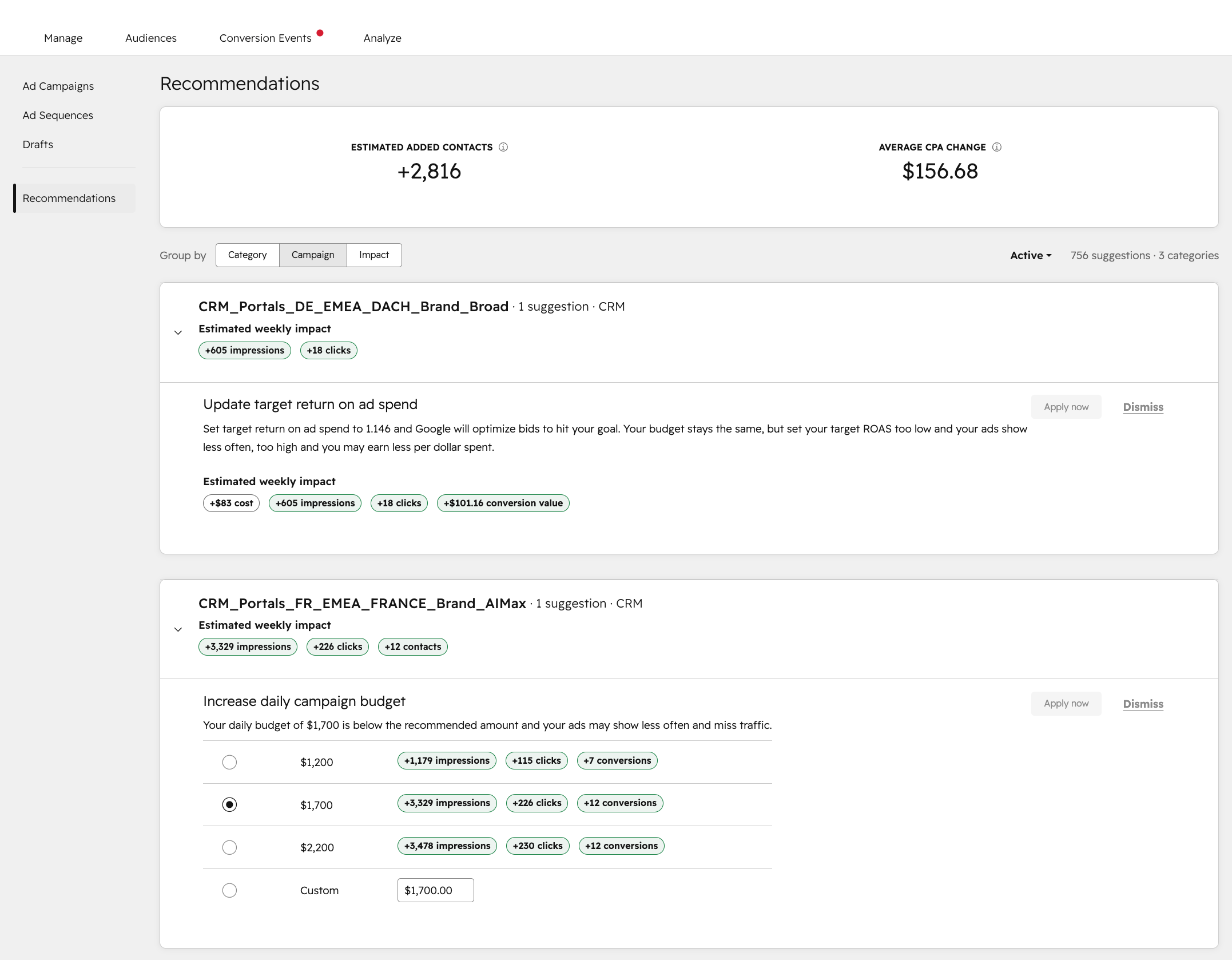The image size is (1232, 960).
Task: Click the +3,478 impressions badge
Action: (x=447, y=846)
